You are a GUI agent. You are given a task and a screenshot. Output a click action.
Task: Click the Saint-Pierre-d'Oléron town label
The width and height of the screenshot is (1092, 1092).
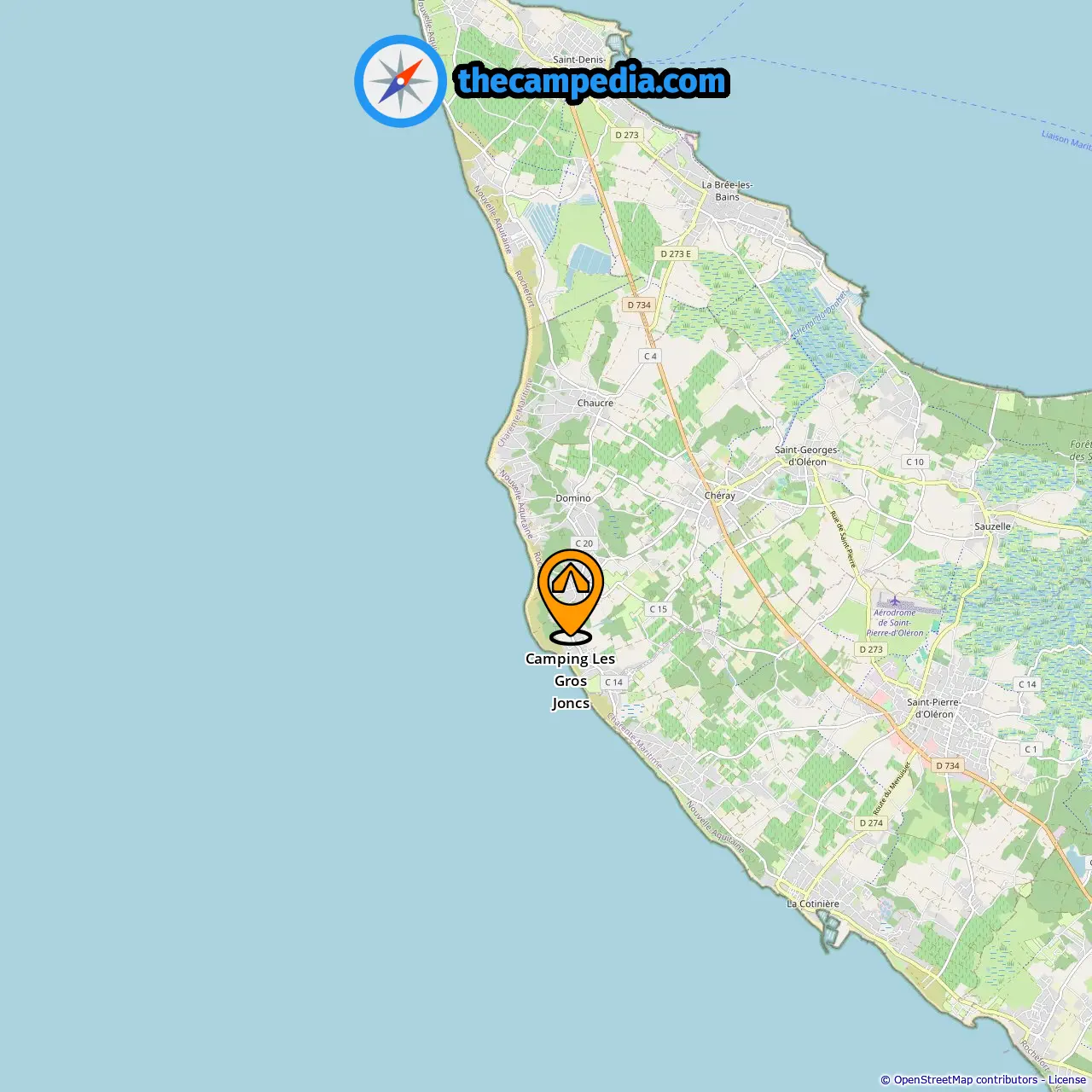pos(933,708)
